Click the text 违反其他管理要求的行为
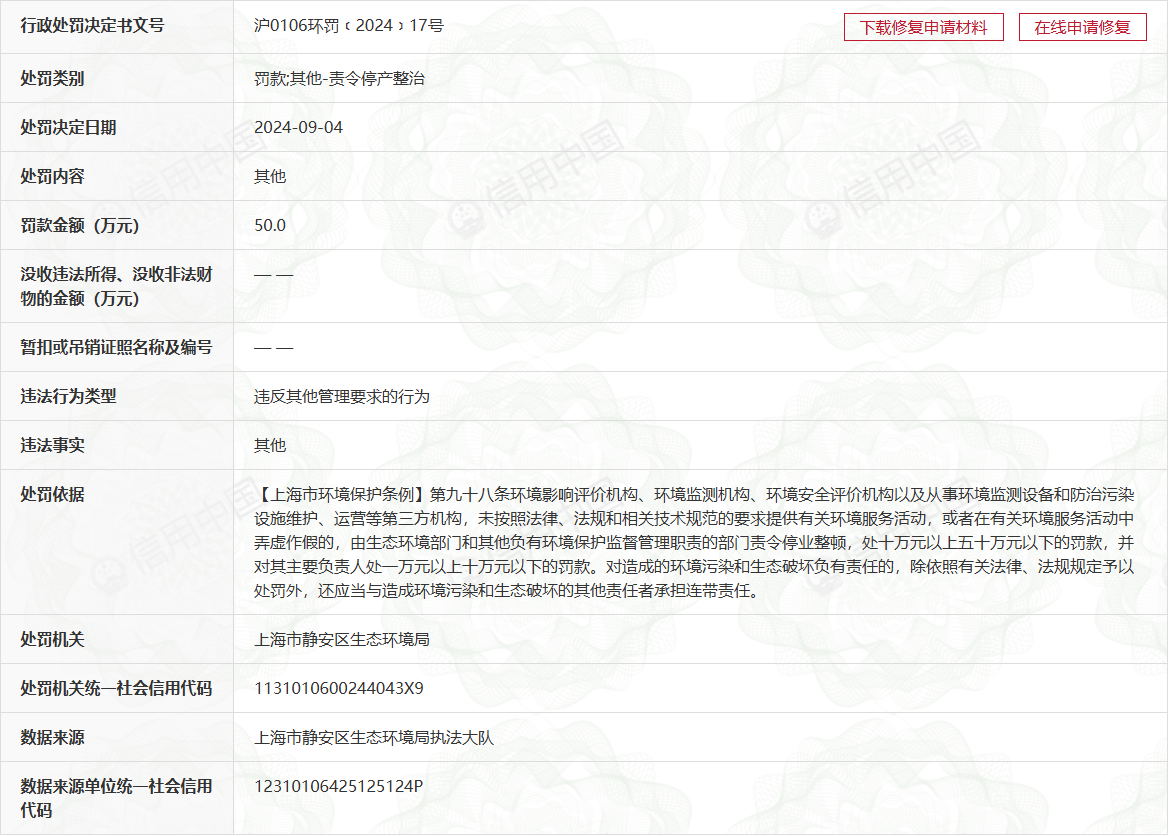 (x=342, y=397)
